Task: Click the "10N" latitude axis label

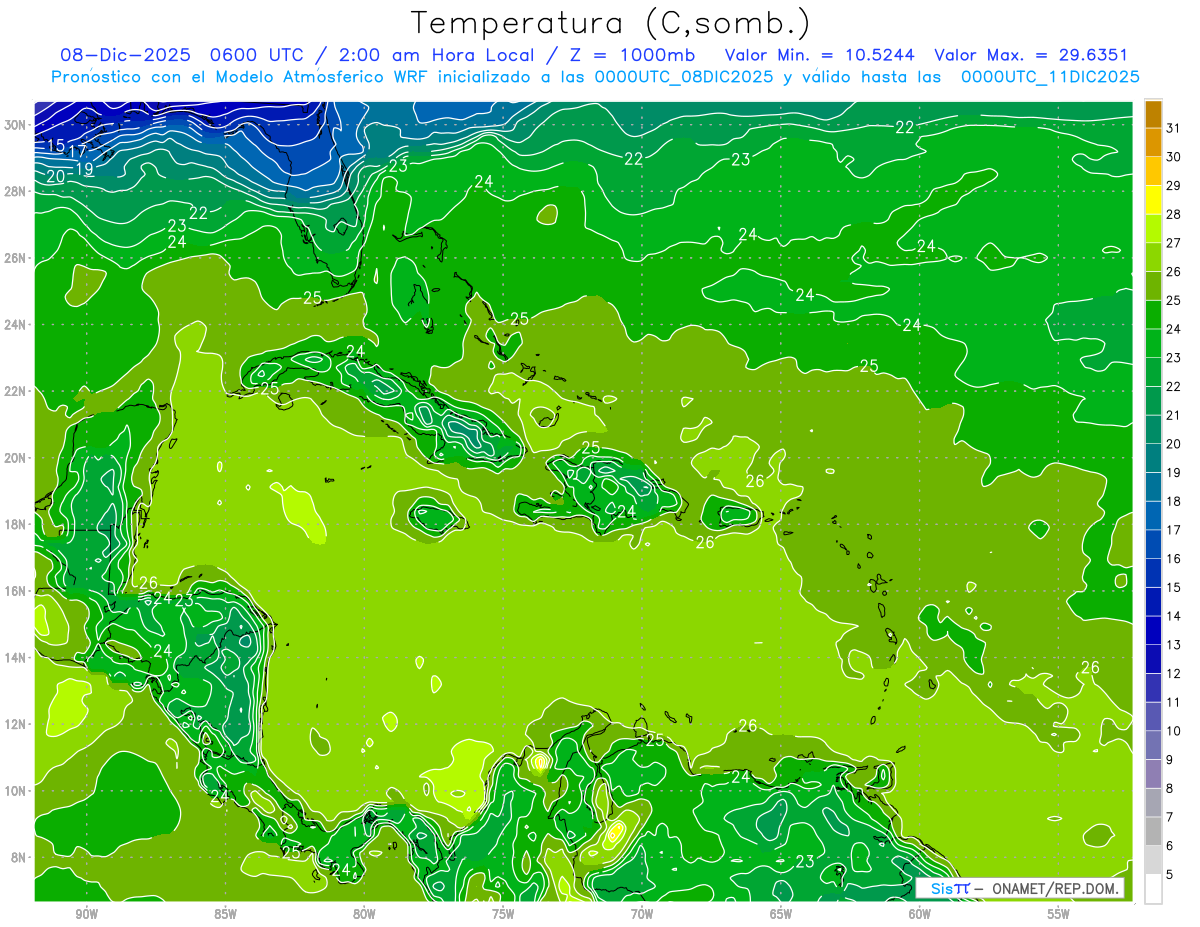Action: (x=17, y=790)
